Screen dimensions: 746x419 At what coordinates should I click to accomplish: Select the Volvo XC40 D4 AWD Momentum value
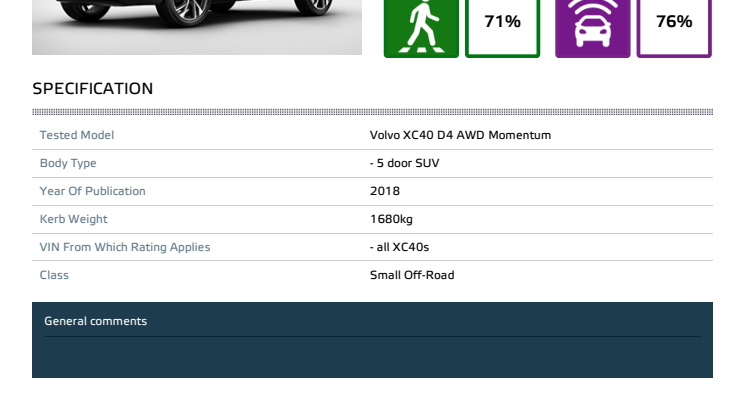click(x=460, y=135)
